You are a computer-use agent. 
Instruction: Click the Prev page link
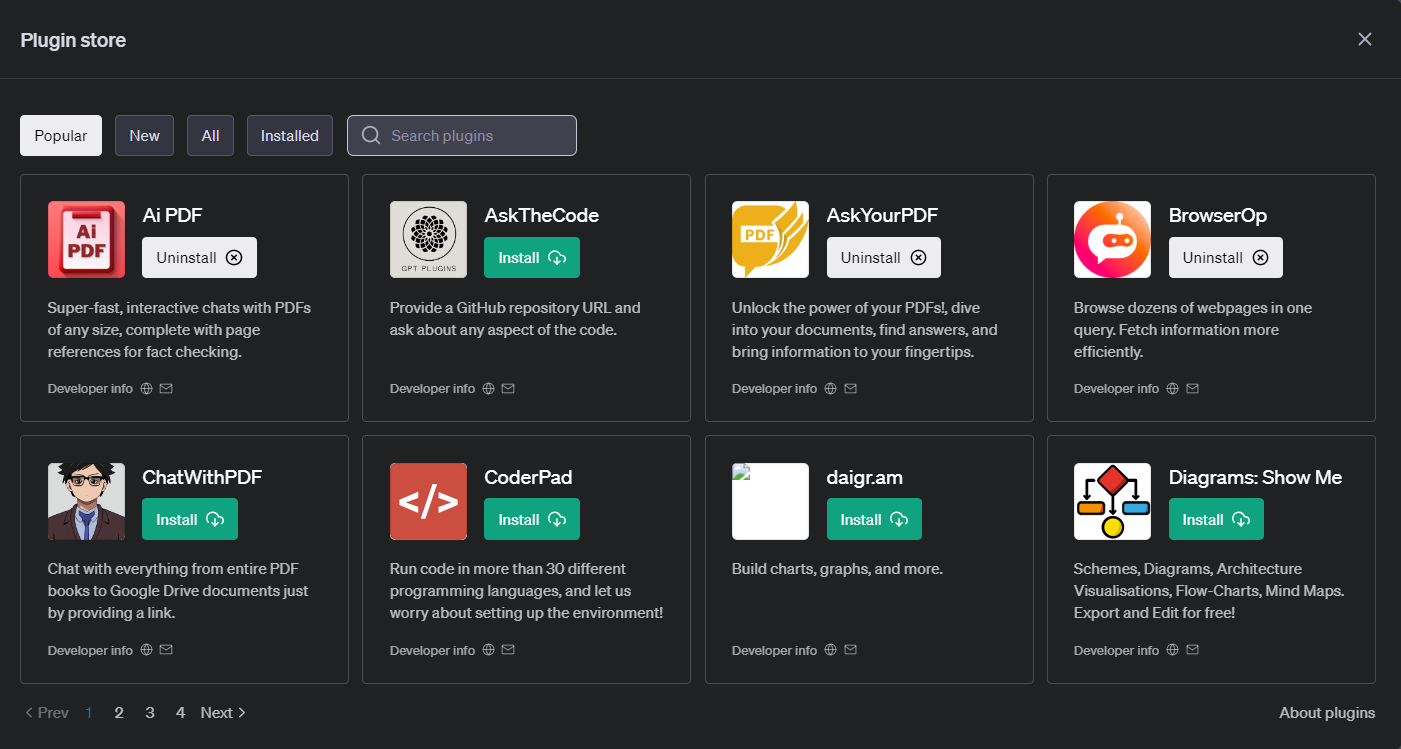pyautogui.click(x=46, y=713)
